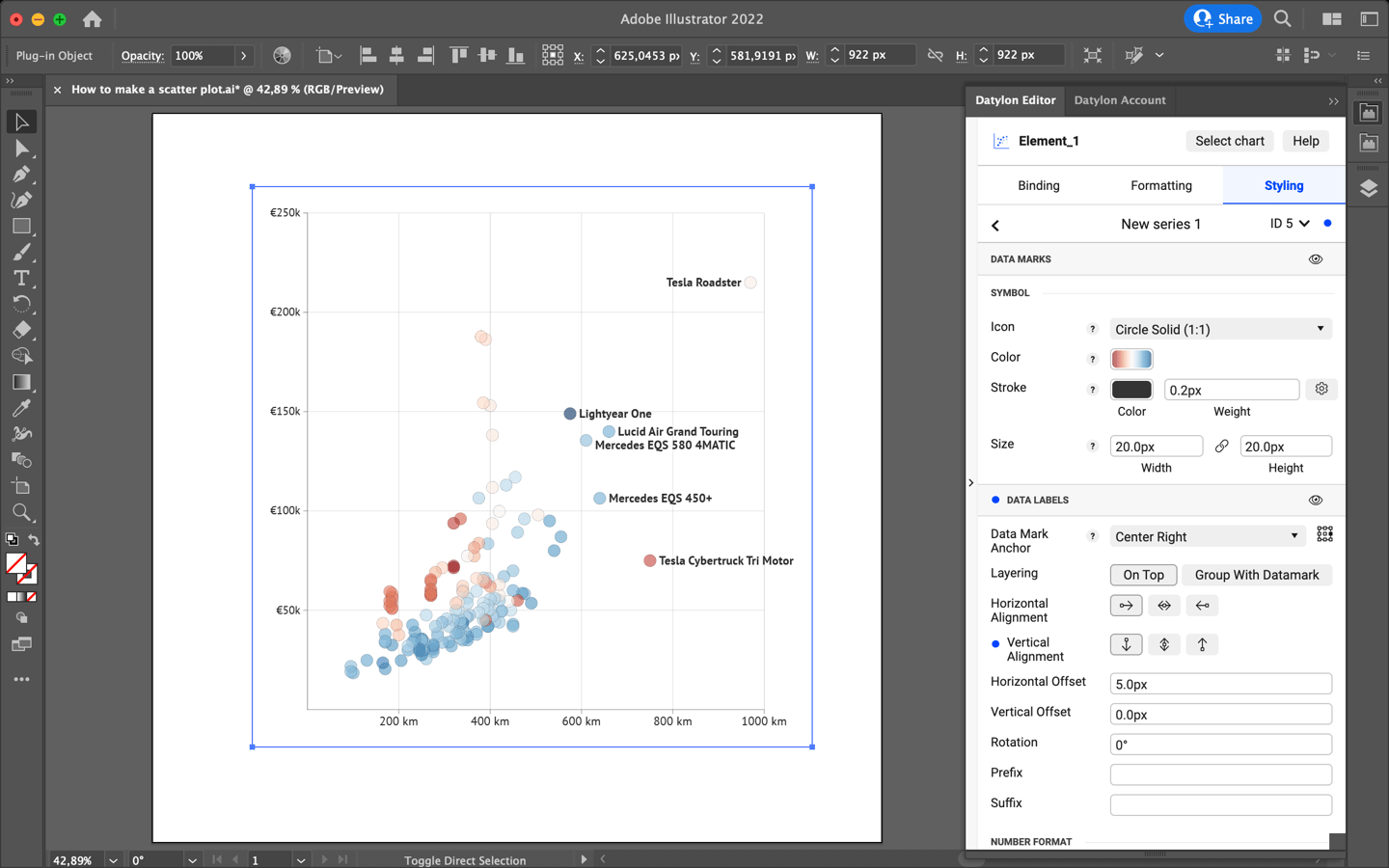The width and height of the screenshot is (1389, 868).
Task: Switch to the Formatting tab
Action: point(1160,185)
